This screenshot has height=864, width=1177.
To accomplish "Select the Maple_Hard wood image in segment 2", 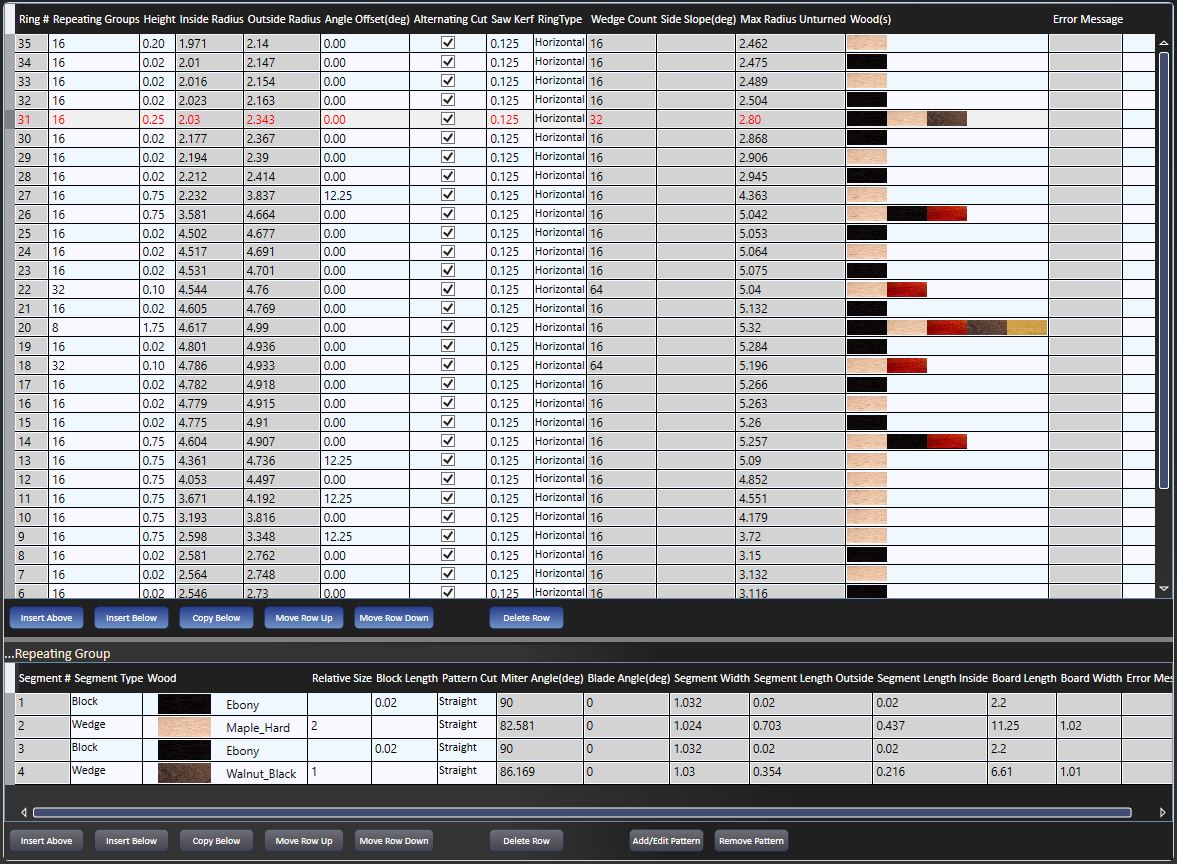I will (x=184, y=727).
